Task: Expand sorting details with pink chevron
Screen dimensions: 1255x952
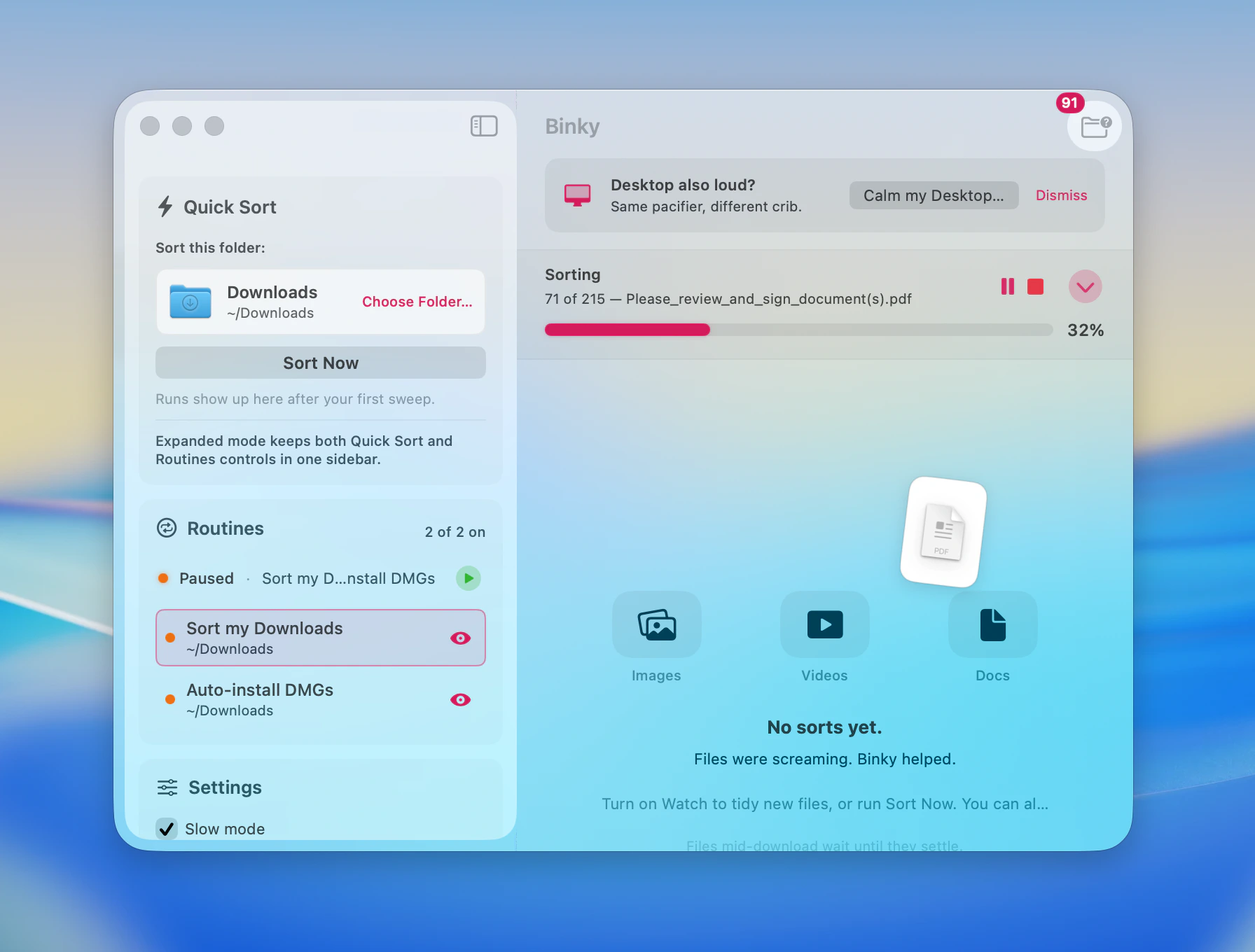Action: [1085, 286]
